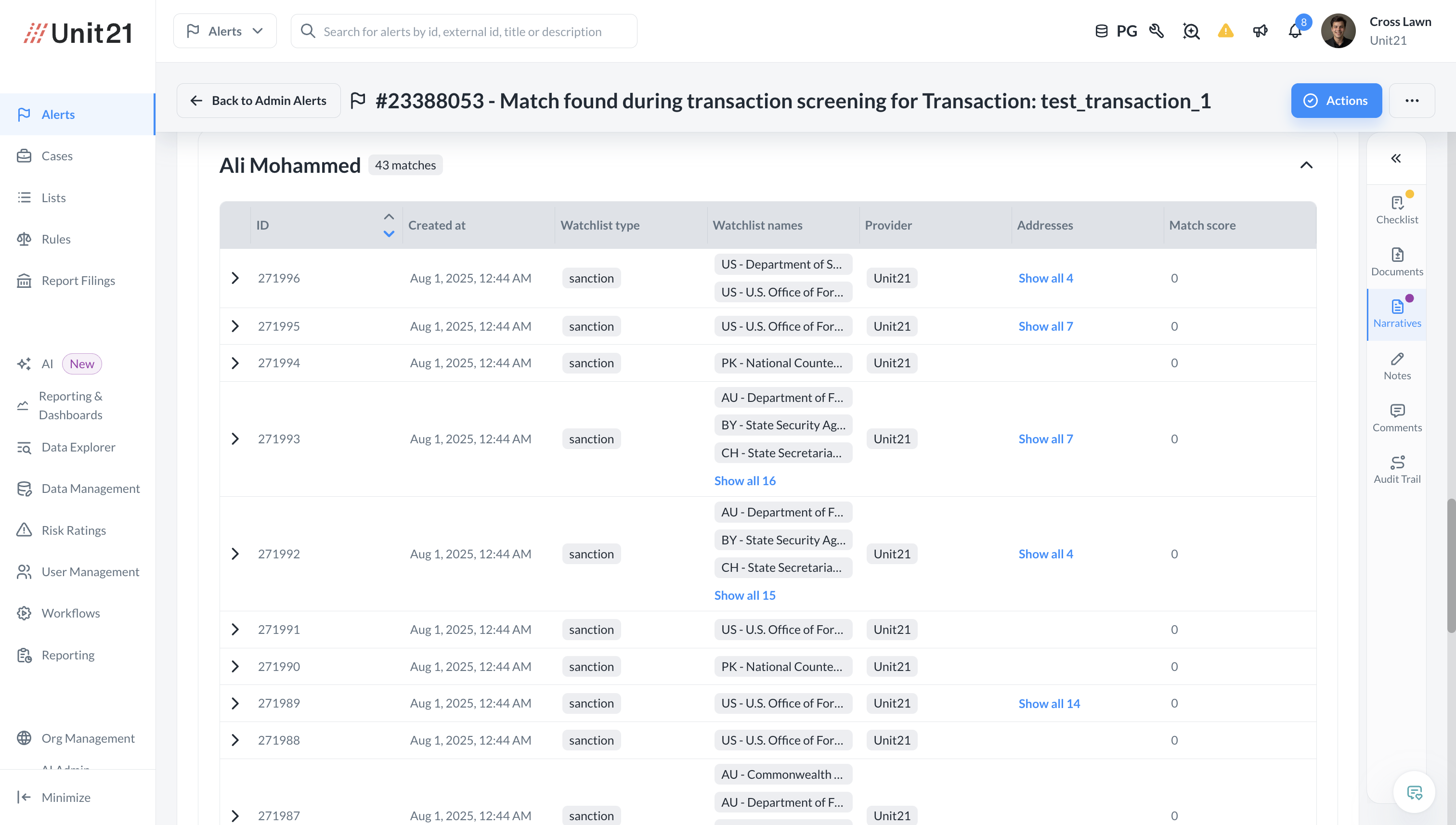Expand match row 271996
Screen dimensions: 1456x825
[x=235, y=278]
